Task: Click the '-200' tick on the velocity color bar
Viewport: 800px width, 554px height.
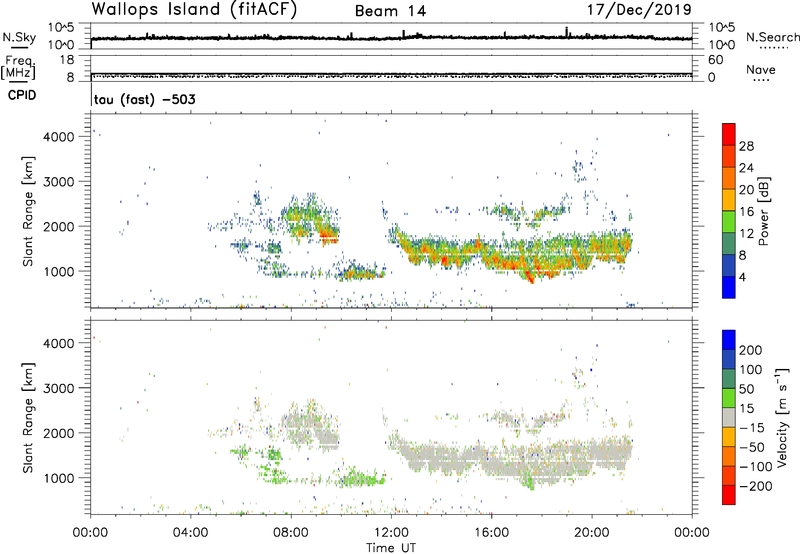Action: [x=755, y=486]
